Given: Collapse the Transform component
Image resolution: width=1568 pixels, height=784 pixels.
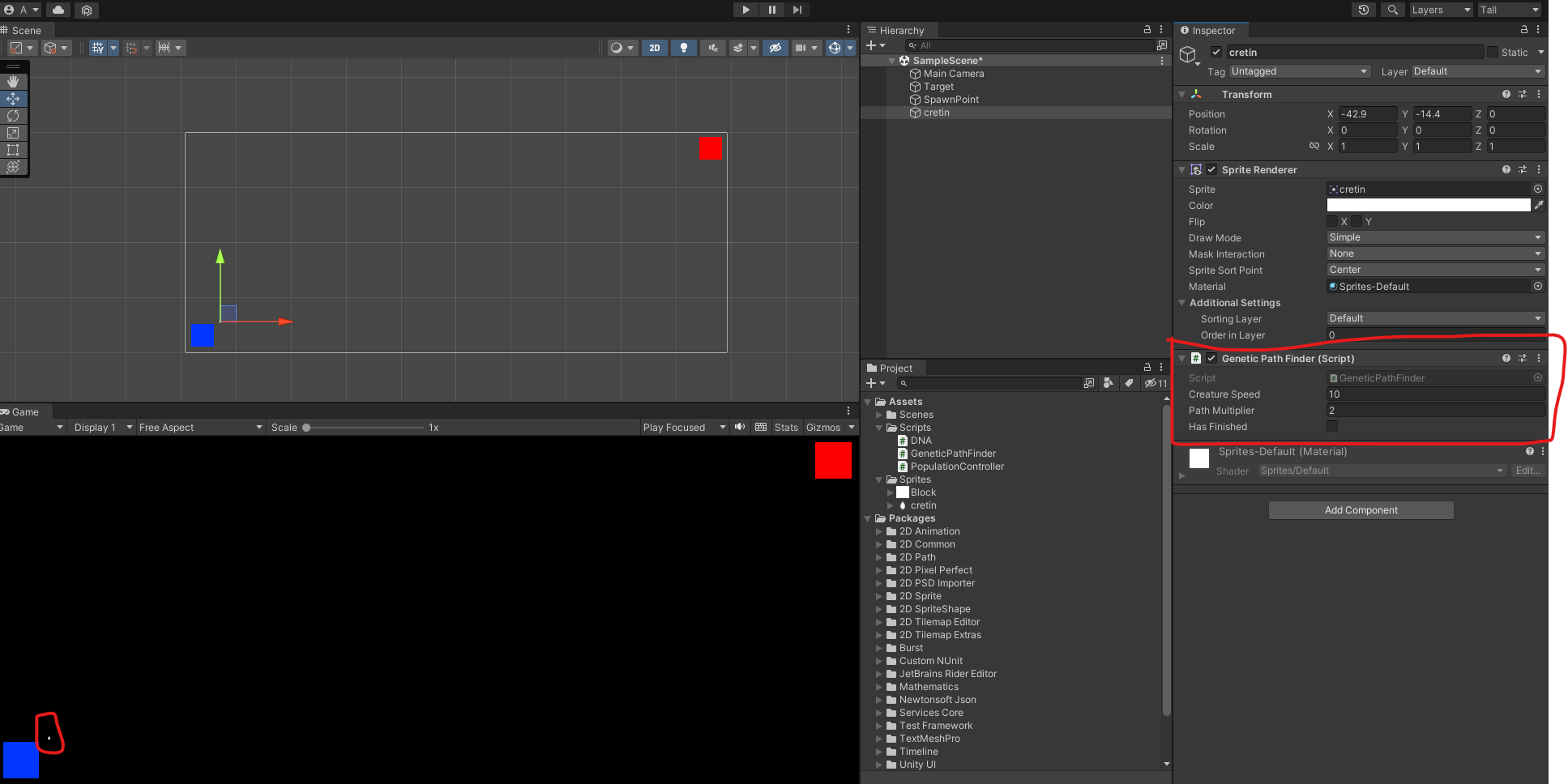Looking at the screenshot, I should point(1181,95).
